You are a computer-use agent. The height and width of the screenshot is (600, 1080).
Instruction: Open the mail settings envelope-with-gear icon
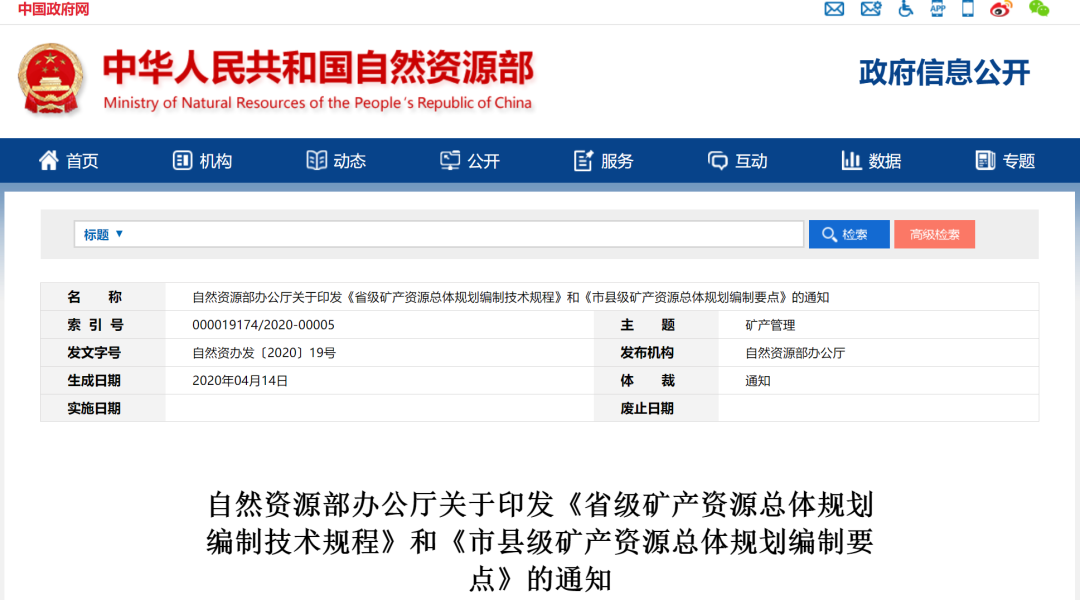871,9
